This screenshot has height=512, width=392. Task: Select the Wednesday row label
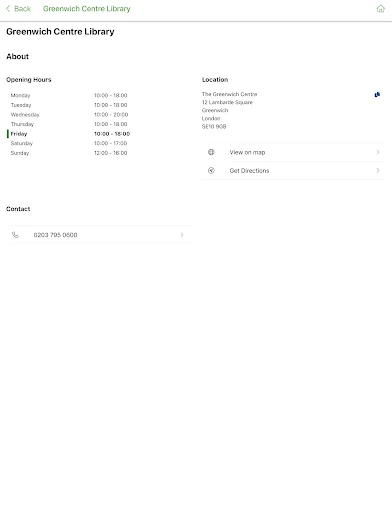[x=25, y=115]
